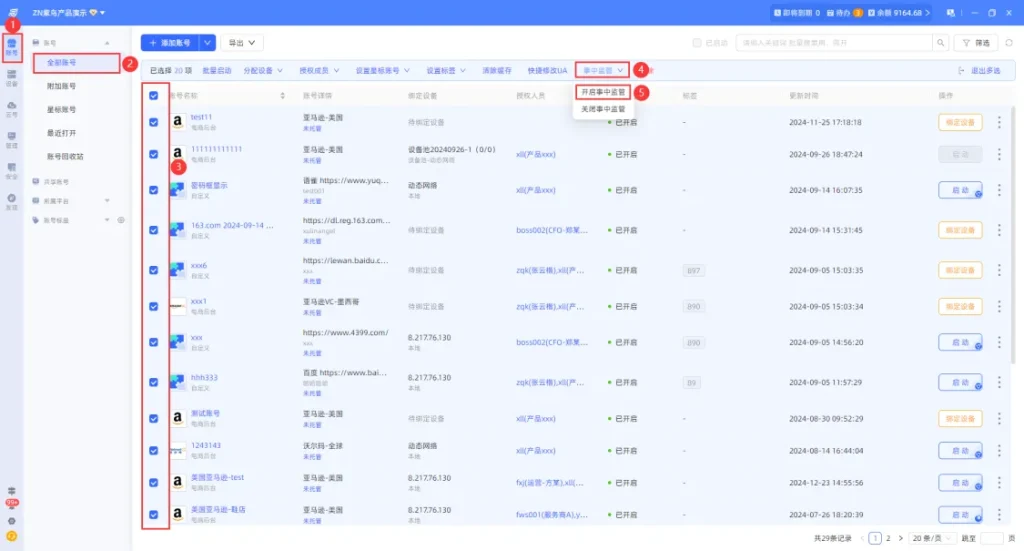
Task: Expand the 导出 export dropdown
Action: click(x=242, y=43)
